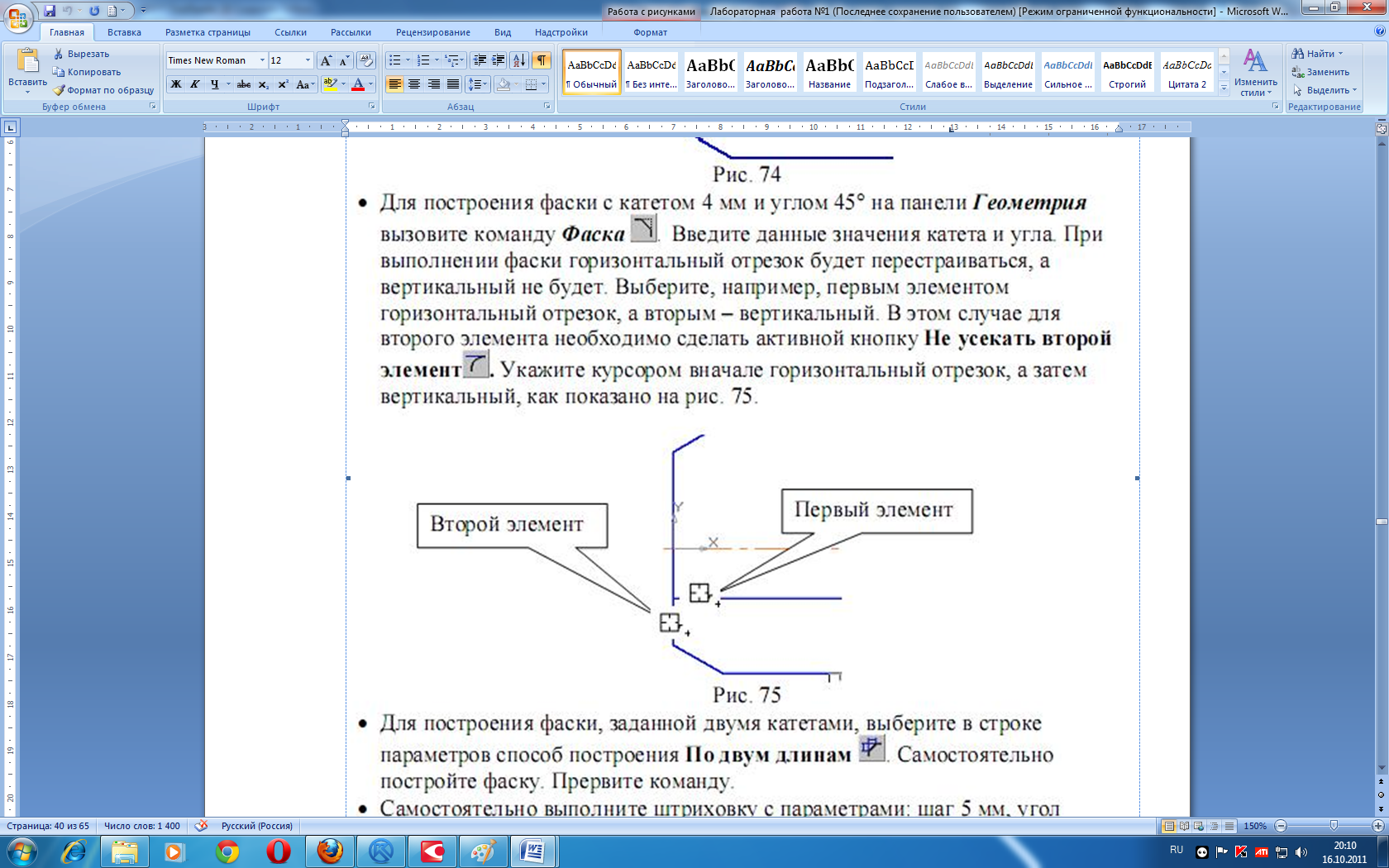Switch to web layout view in status bar

[1200, 826]
